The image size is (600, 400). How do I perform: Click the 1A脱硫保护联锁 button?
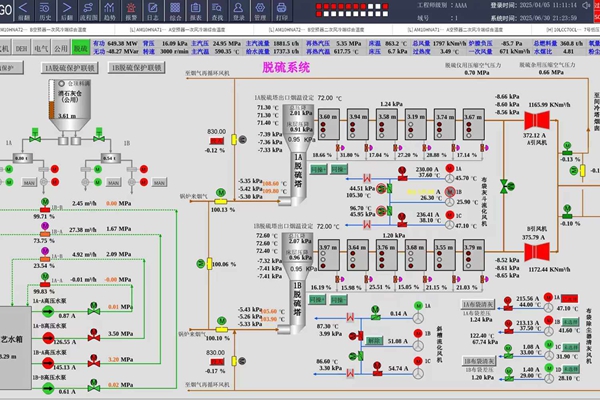pos(70,68)
